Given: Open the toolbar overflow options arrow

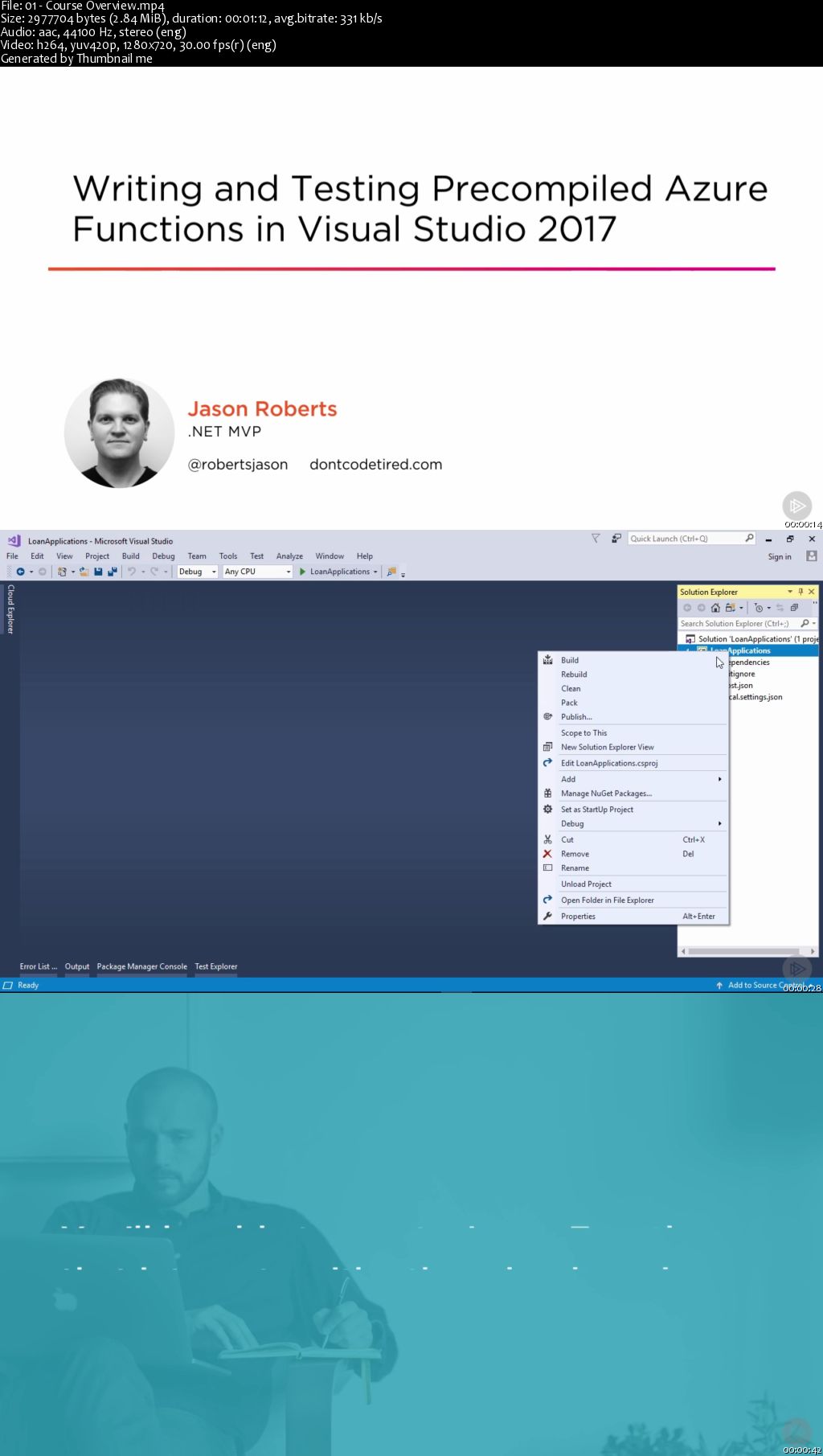Looking at the screenshot, I should (403, 574).
